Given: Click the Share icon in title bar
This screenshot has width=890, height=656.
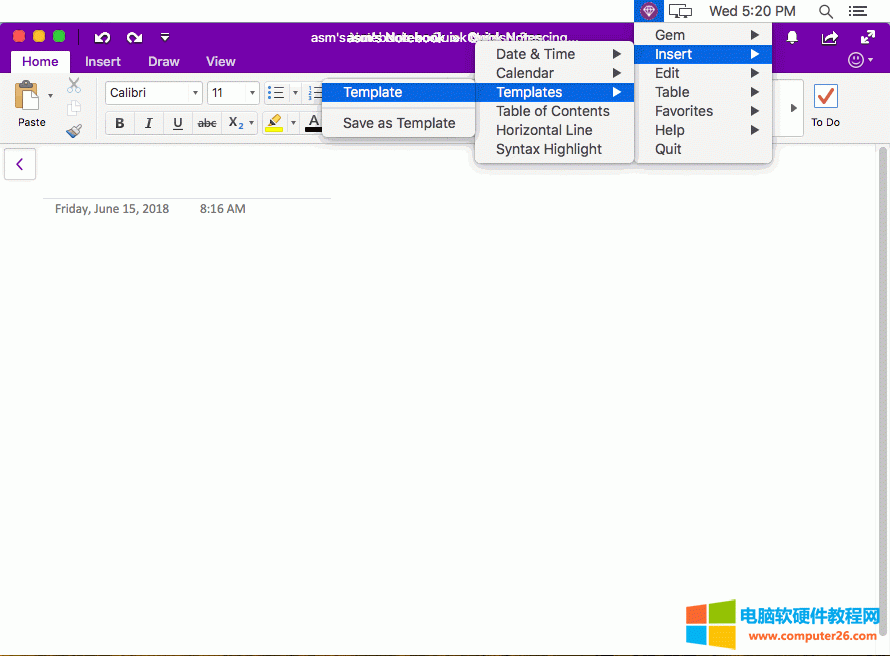Looking at the screenshot, I should point(829,38).
